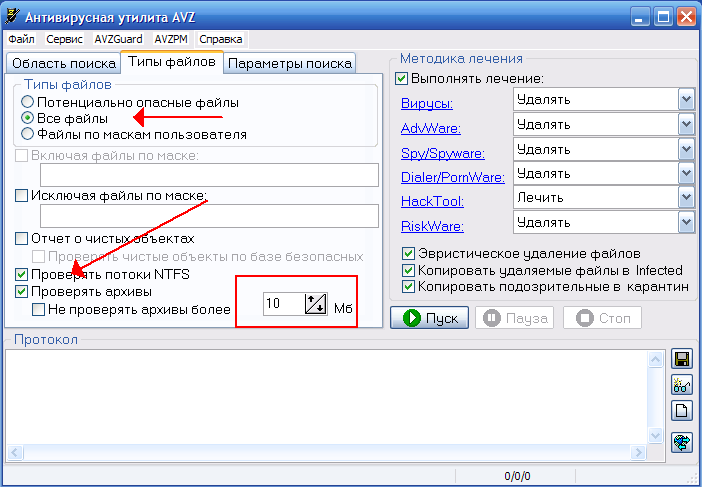Click the Стоп button

[x=602, y=318]
